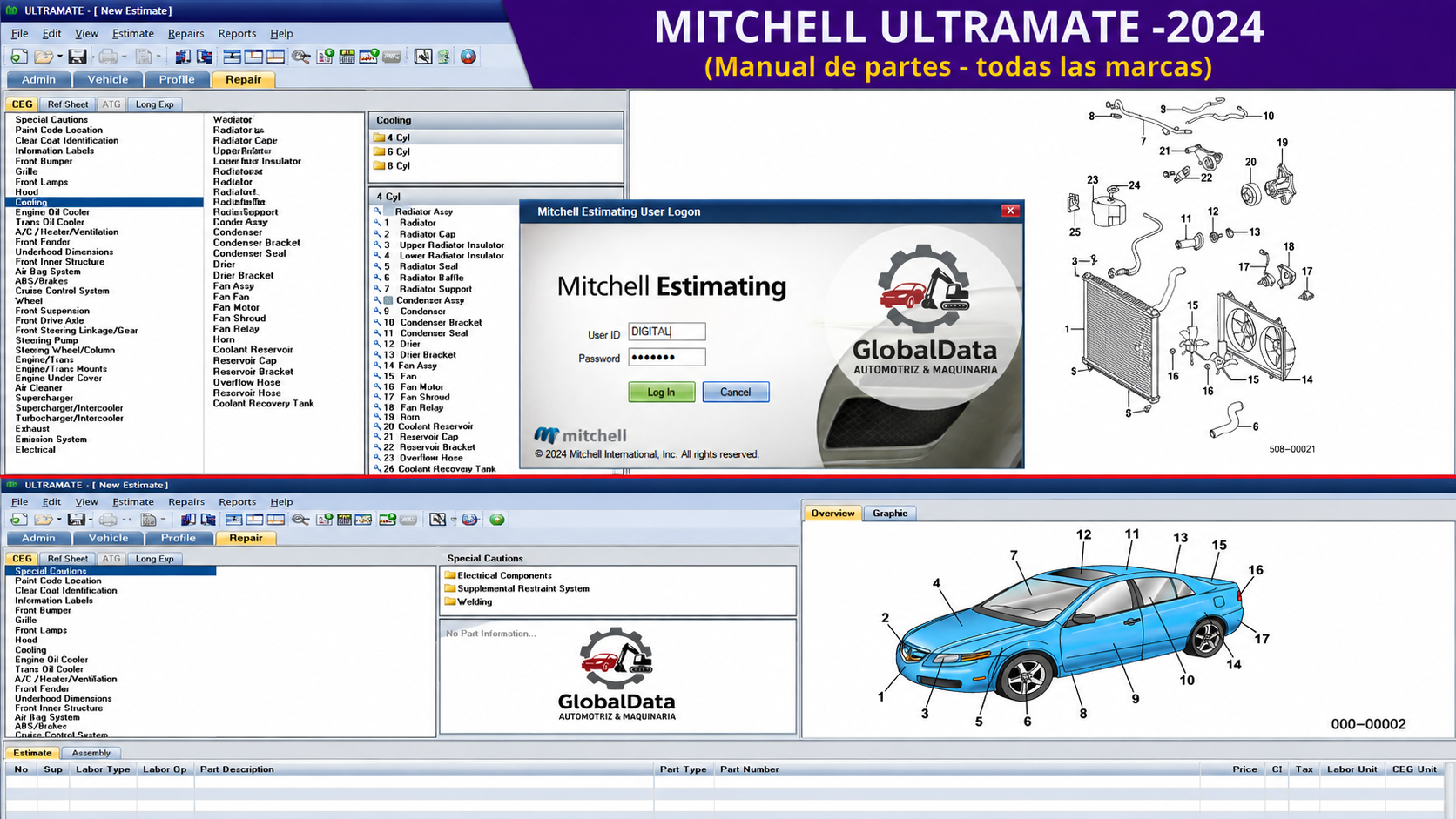Viewport: 1456px width, 819px height.
Task: Click the new estimate icon in the upper ULTRAMATE toolbar
Action: tap(19, 57)
